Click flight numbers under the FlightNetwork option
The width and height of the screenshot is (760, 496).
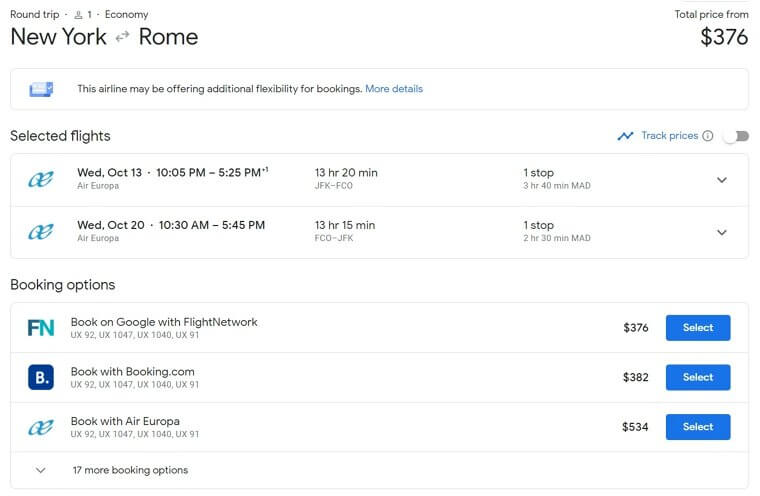pos(135,335)
